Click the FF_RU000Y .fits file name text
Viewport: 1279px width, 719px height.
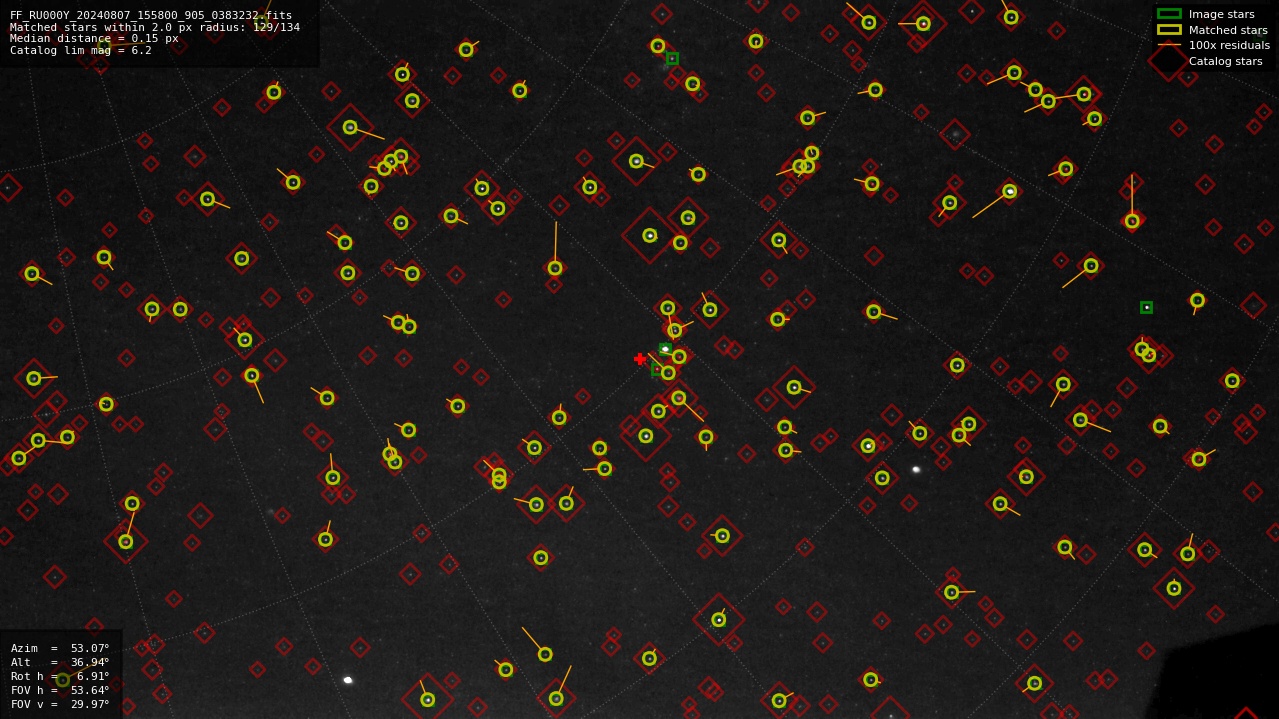coord(151,15)
